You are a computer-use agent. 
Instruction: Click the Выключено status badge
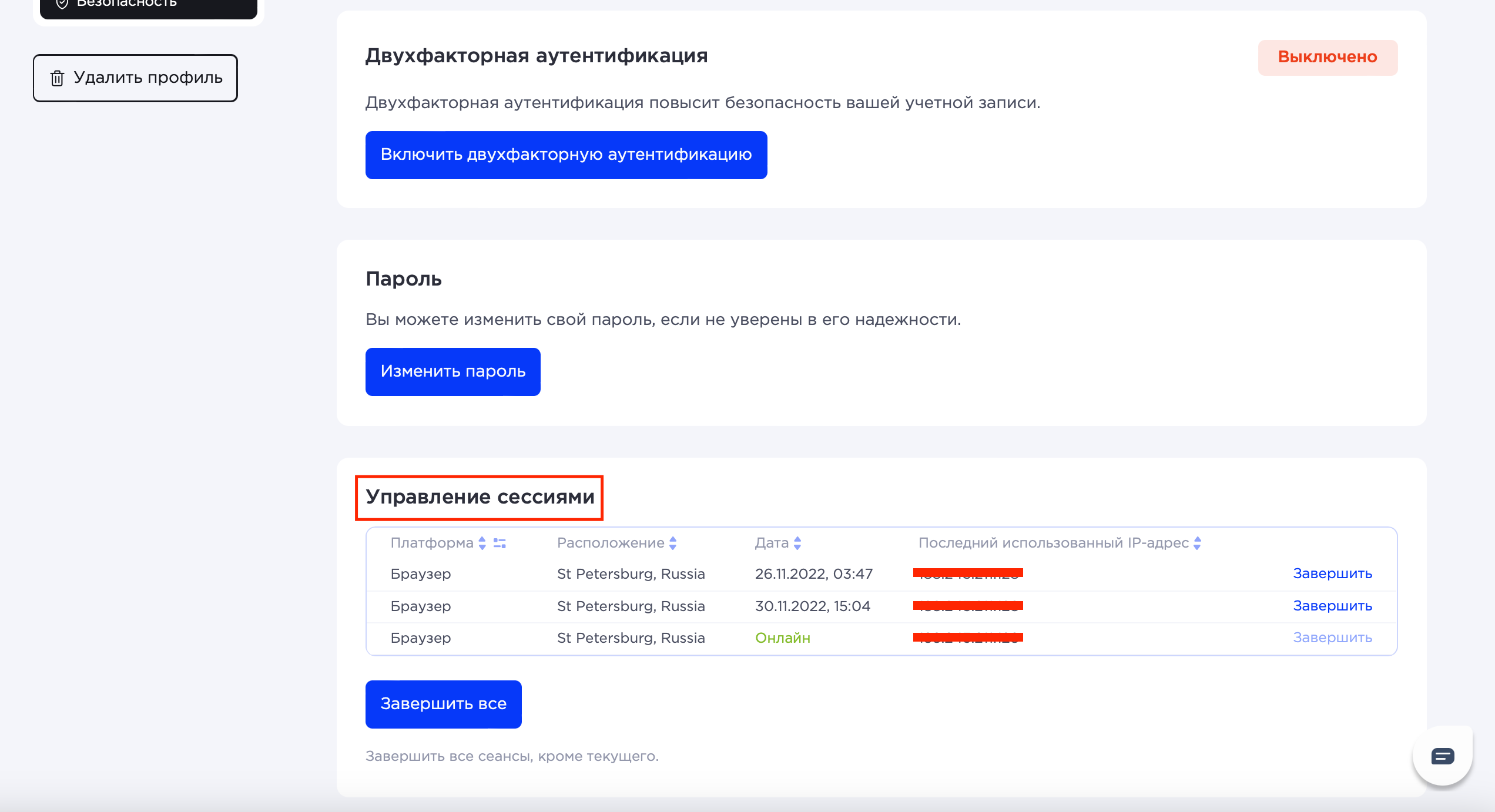click(1327, 57)
